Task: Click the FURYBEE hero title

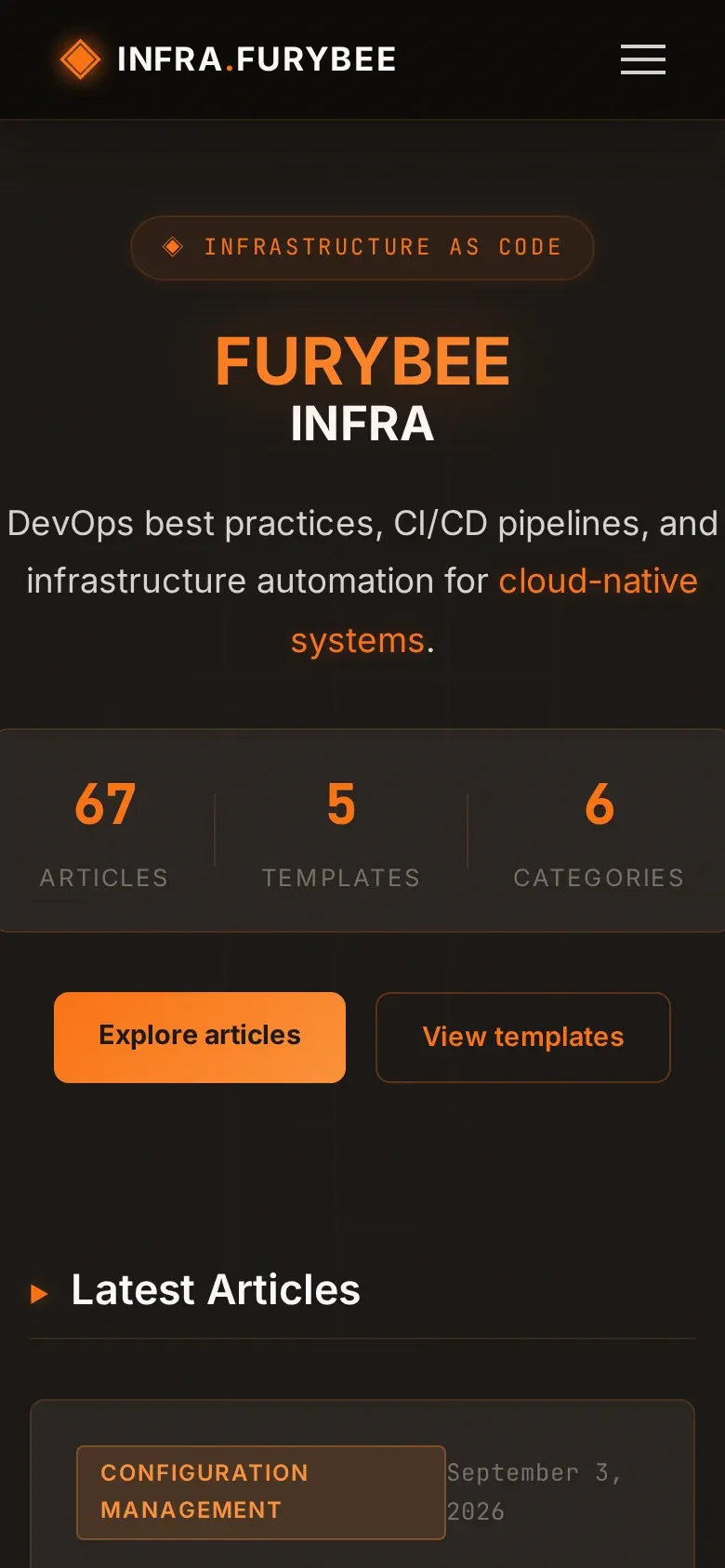Action: tap(362, 360)
